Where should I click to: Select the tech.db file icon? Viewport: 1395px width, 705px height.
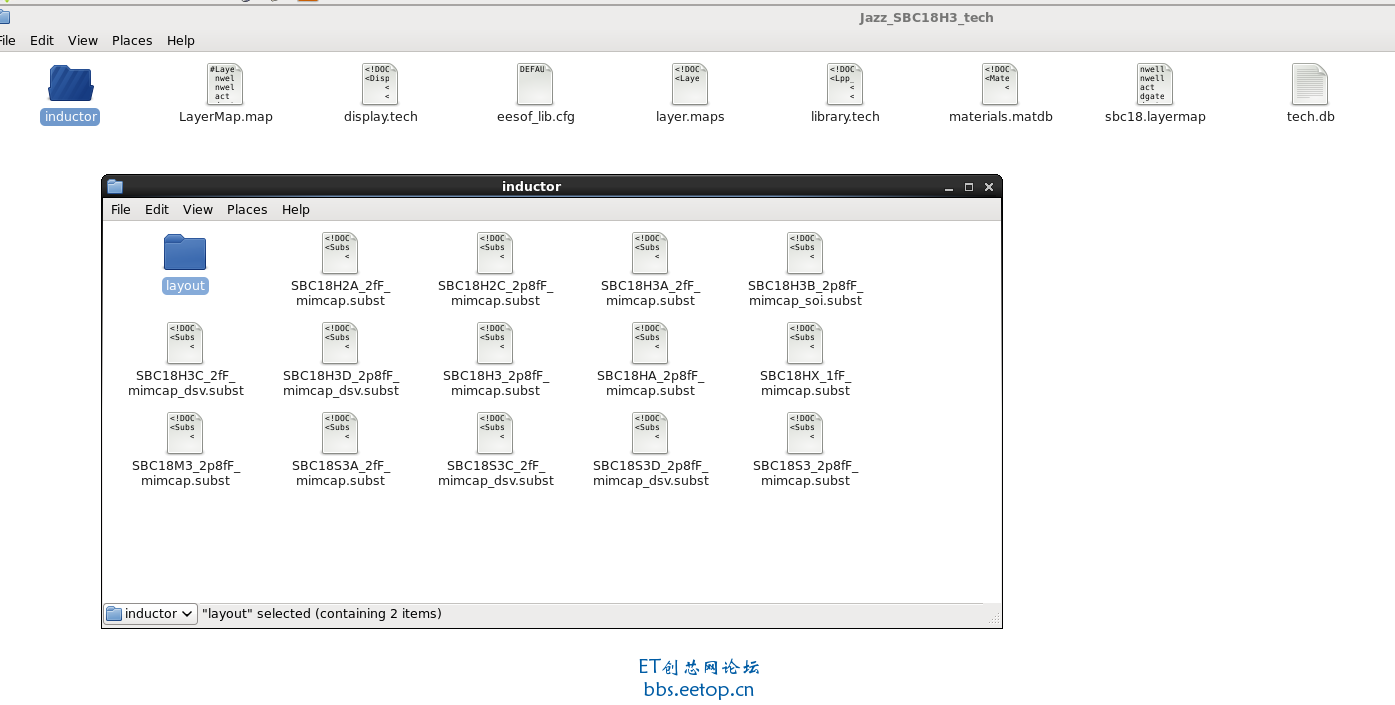coord(1310,85)
